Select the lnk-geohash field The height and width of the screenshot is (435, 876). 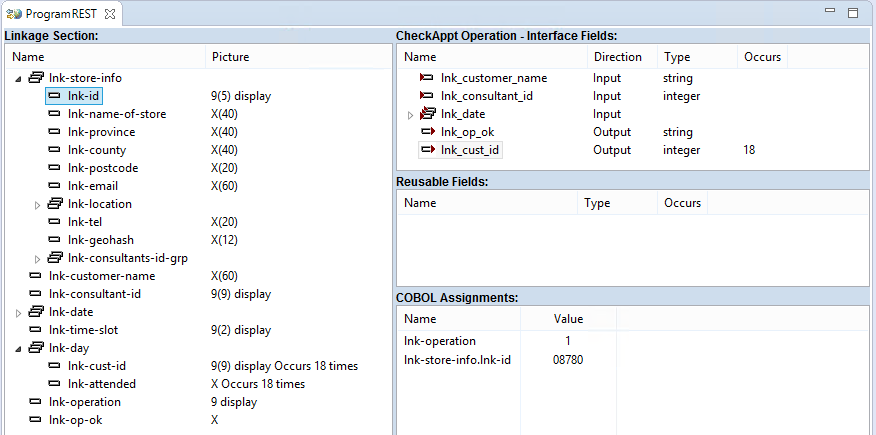pyautogui.click(x=100, y=240)
